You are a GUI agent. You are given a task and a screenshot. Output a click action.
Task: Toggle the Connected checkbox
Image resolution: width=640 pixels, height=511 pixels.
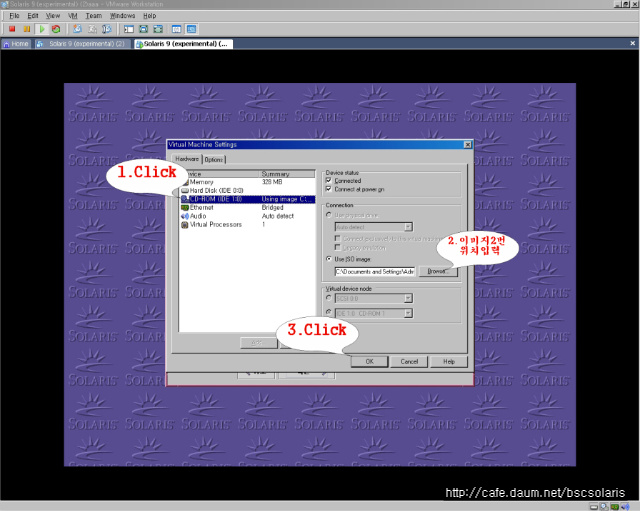point(329,180)
